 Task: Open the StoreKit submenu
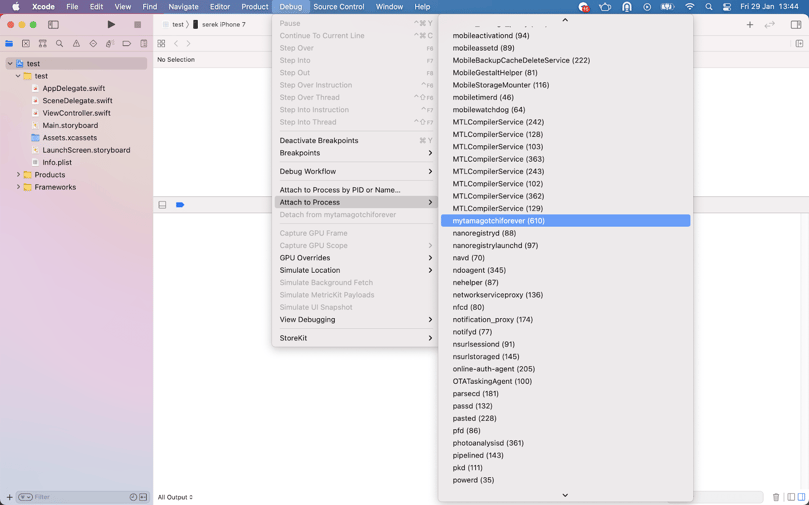(x=355, y=338)
